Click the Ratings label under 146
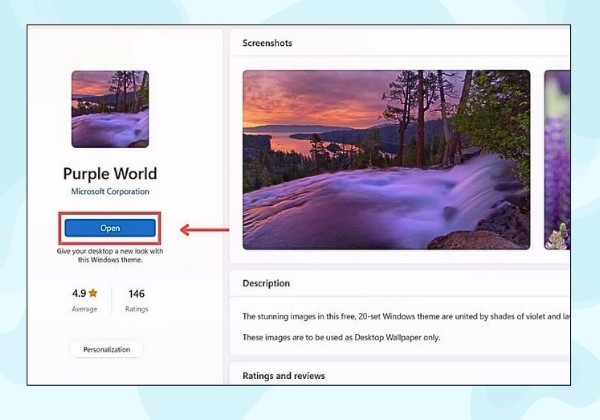The image size is (600, 420). [x=137, y=309]
